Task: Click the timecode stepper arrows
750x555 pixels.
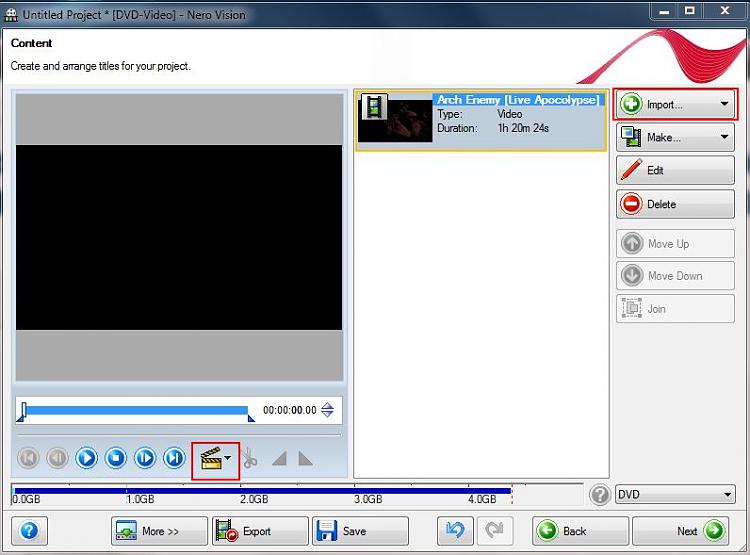Action: (328, 410)
